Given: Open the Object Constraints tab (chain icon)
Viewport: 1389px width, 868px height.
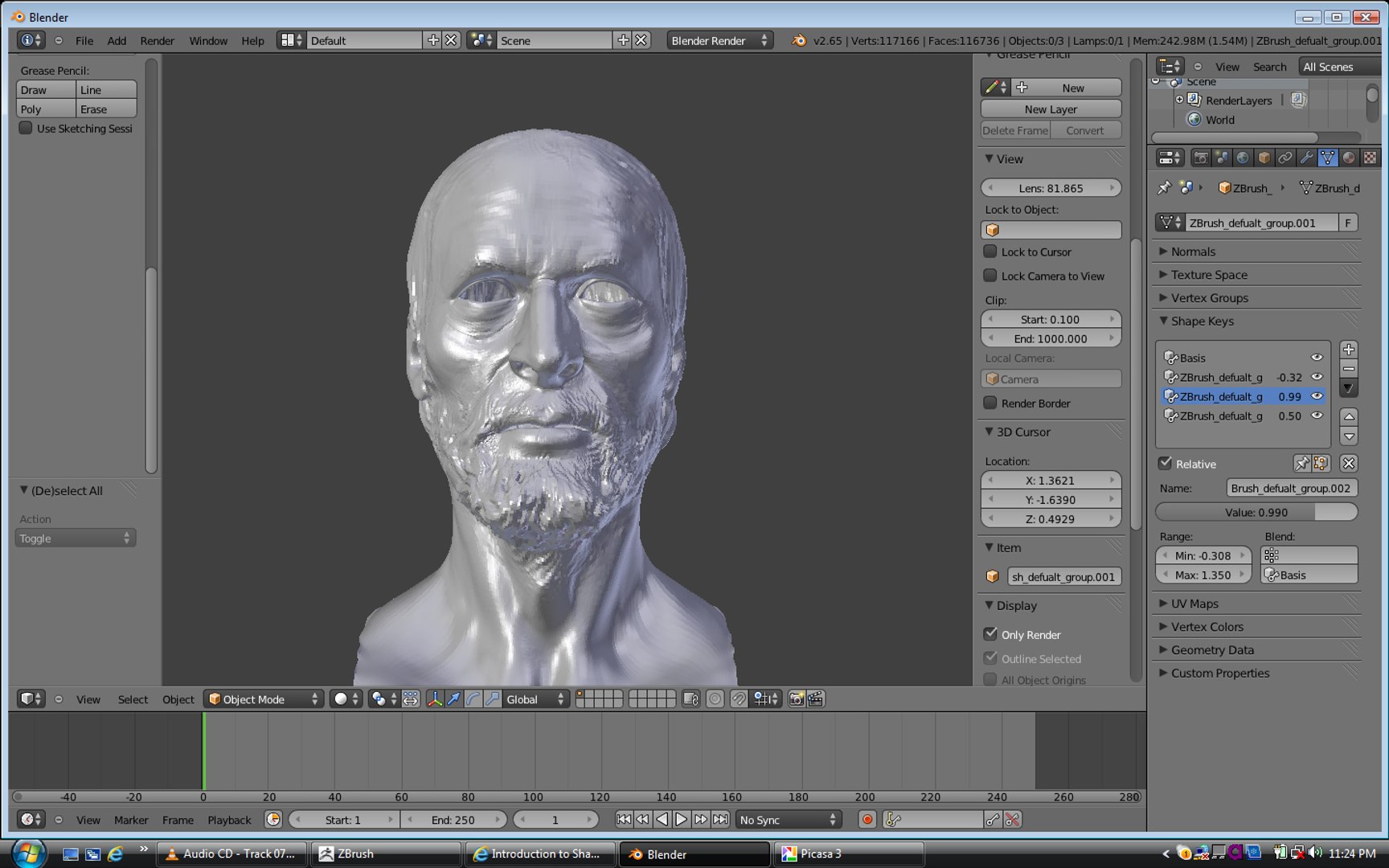Looking at the screenshot, I should pos(1285,158).
